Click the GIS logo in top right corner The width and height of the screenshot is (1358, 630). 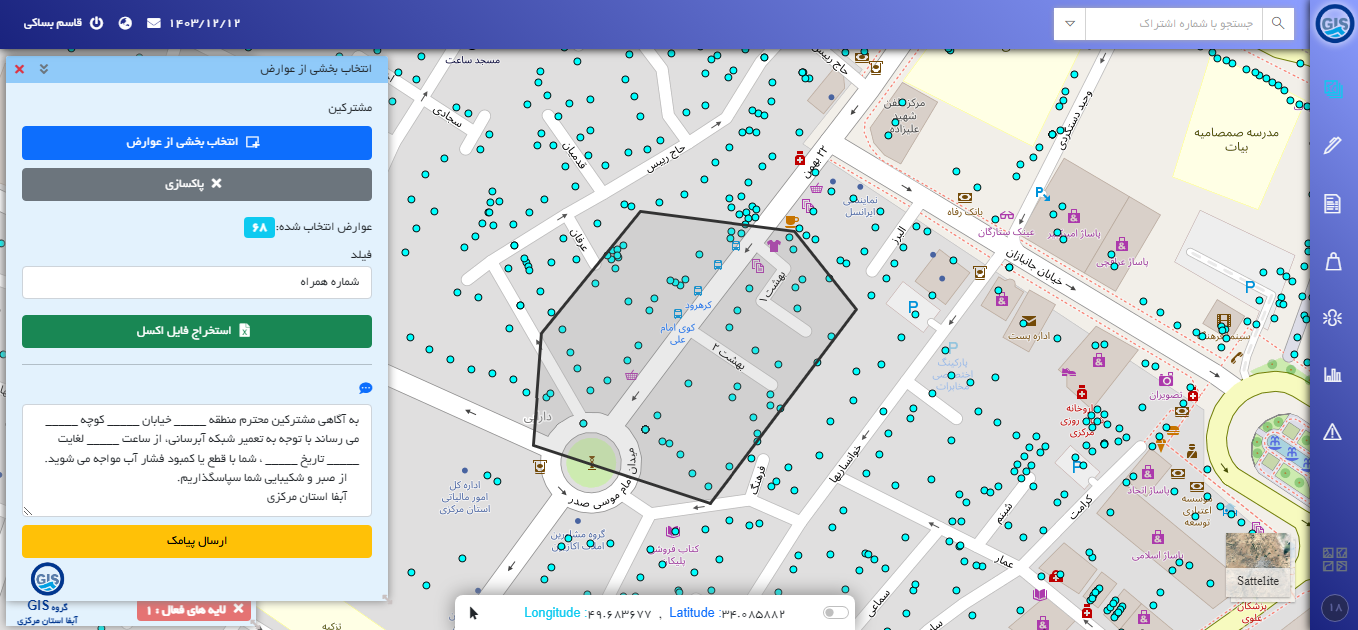1334,24
